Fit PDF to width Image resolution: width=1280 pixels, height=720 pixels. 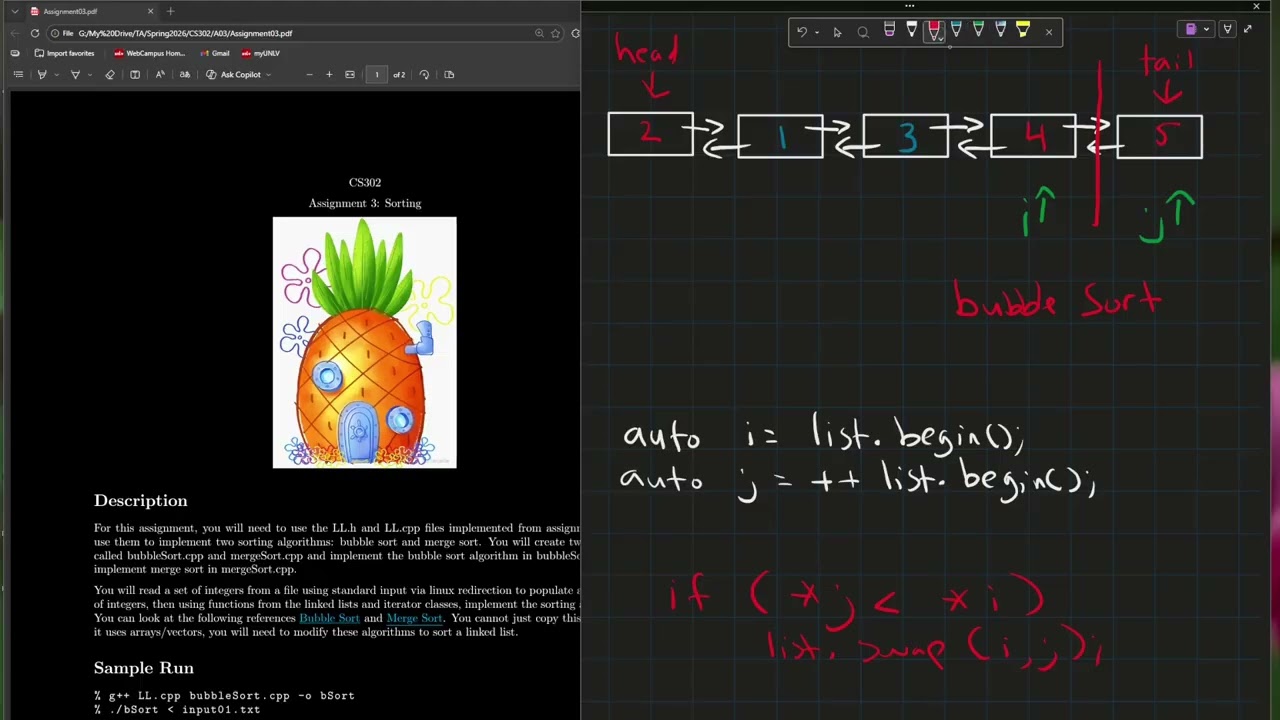[x=349, y=74]
